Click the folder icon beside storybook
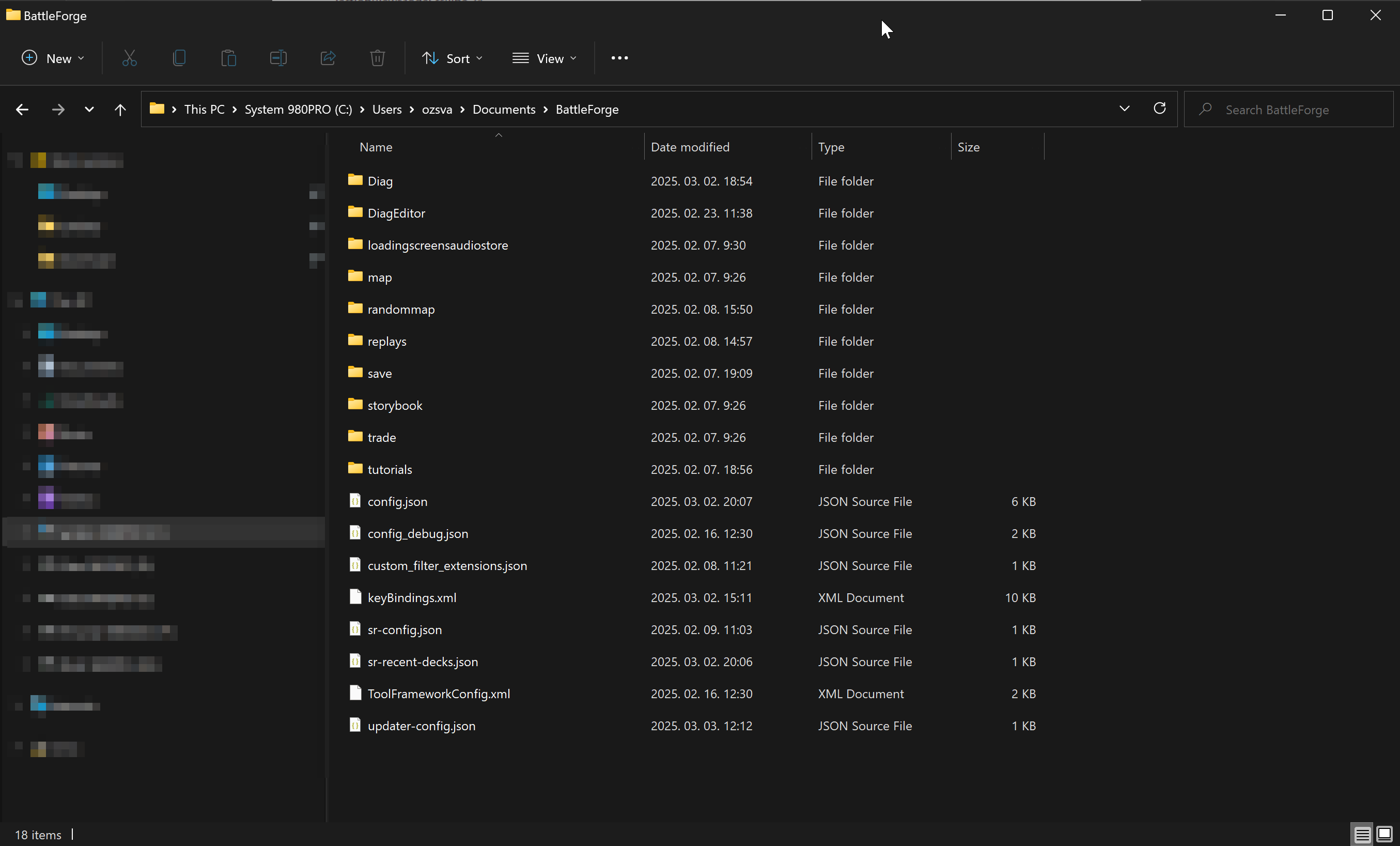The image size is (1400, 846). [355, 404]
